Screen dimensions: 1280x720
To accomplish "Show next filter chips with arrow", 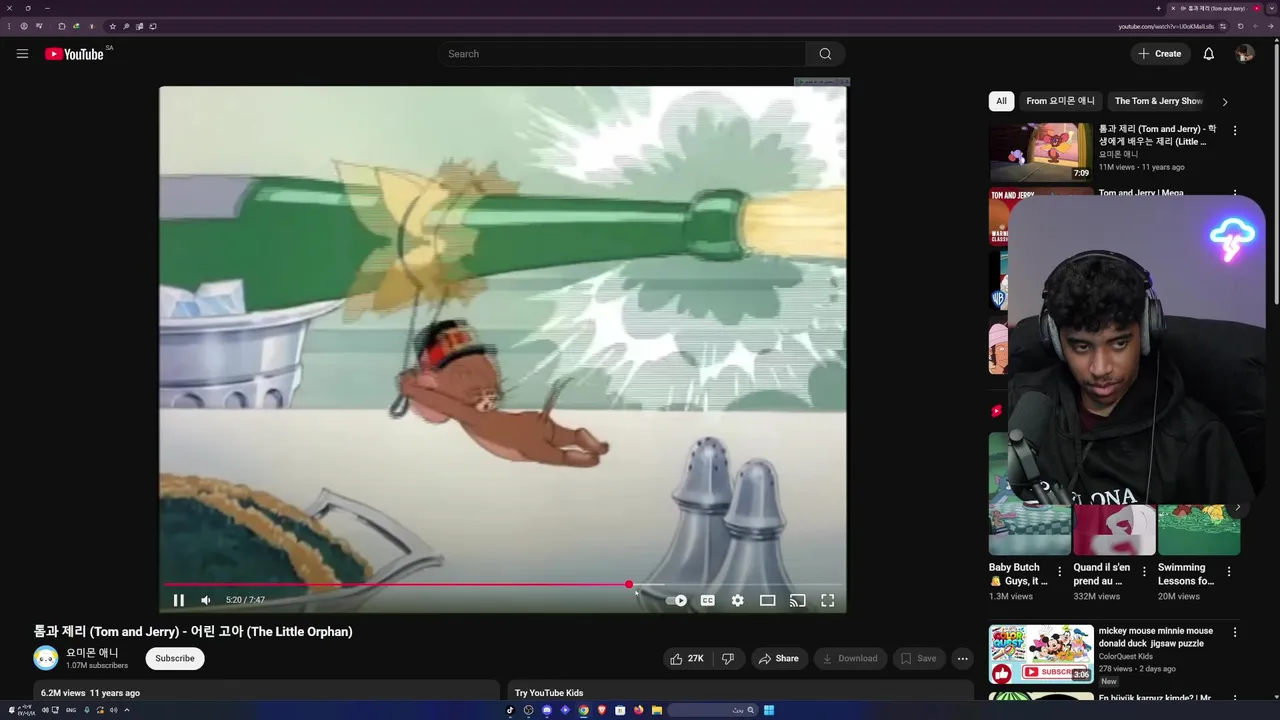I will point(1225,101).
